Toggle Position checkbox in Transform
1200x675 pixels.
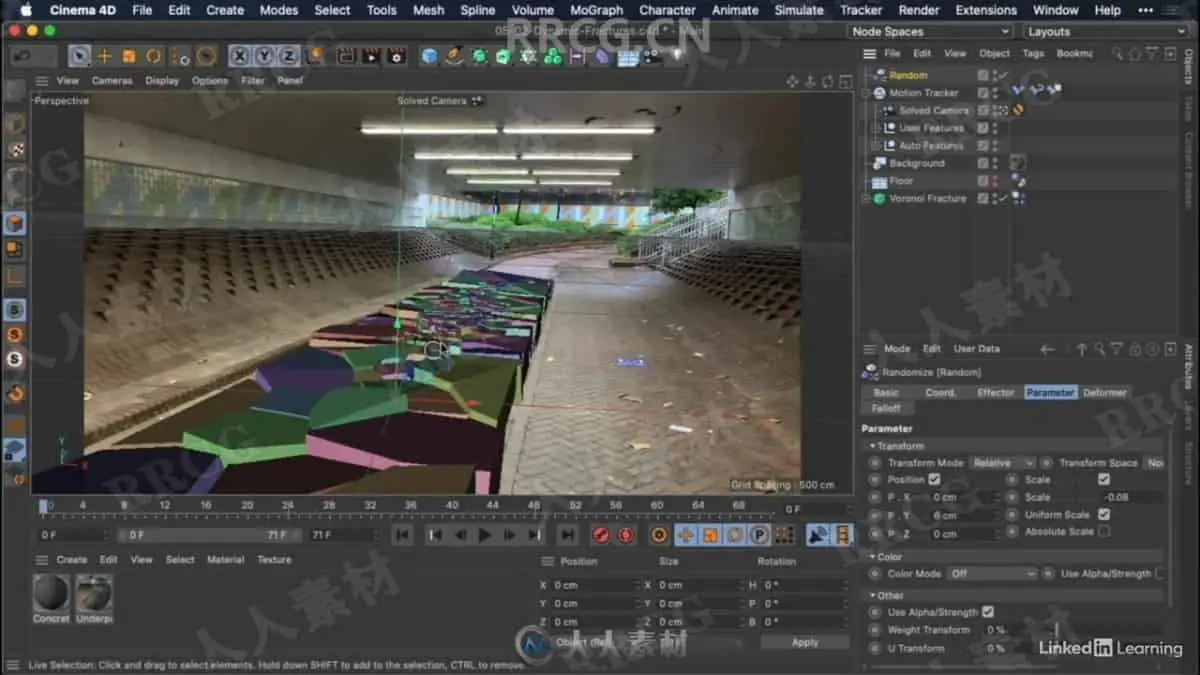934,480
